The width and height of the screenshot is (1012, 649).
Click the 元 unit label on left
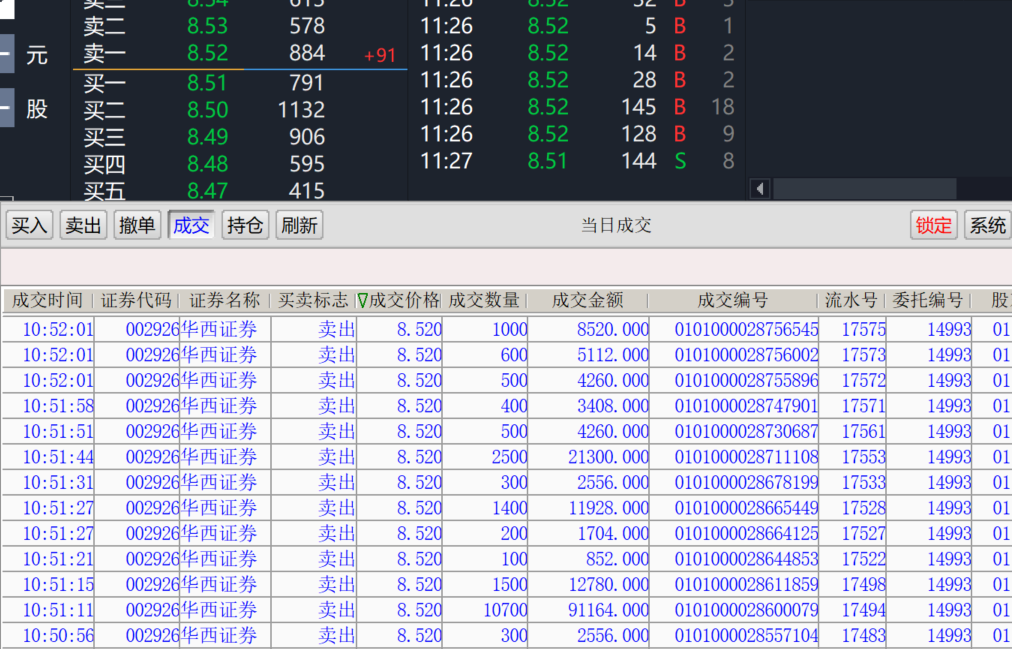pos(37,55)
